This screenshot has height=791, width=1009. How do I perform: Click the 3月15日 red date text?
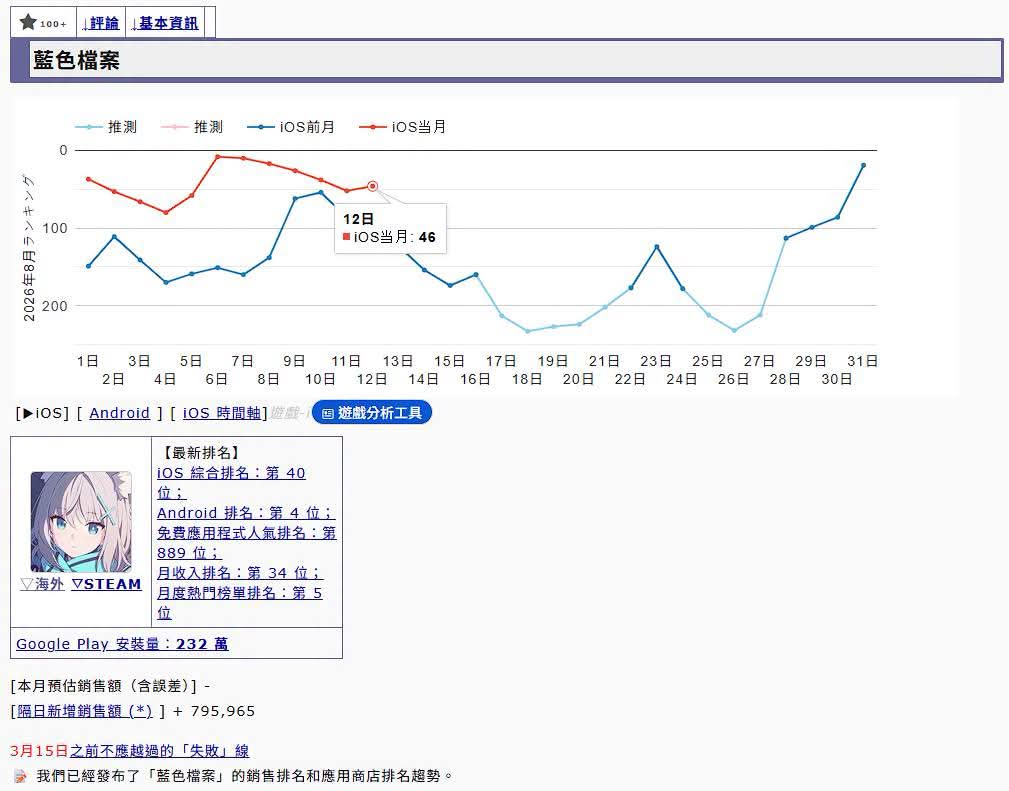click(39, 750)
